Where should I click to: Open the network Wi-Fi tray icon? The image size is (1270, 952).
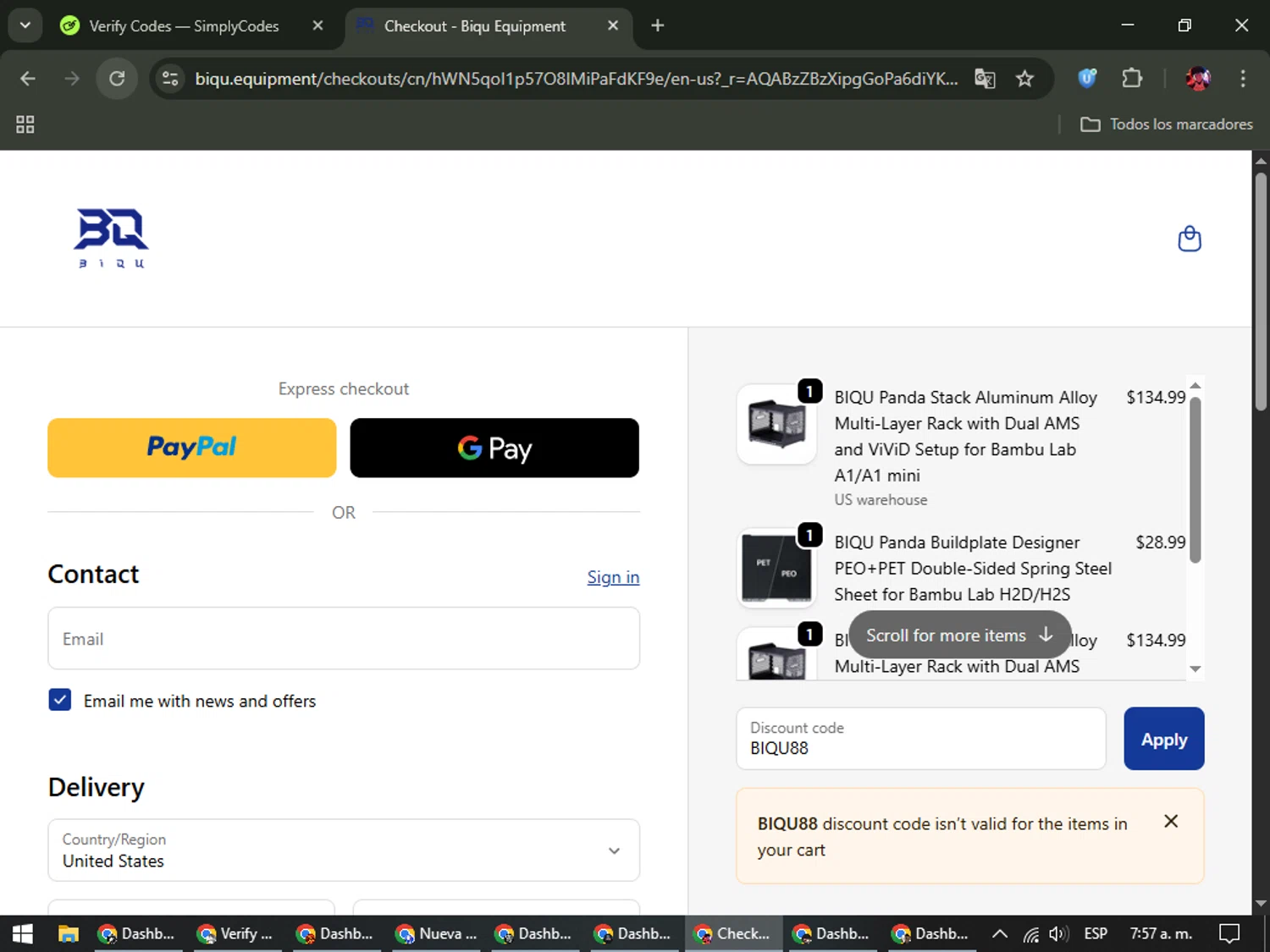(1030, 933)
